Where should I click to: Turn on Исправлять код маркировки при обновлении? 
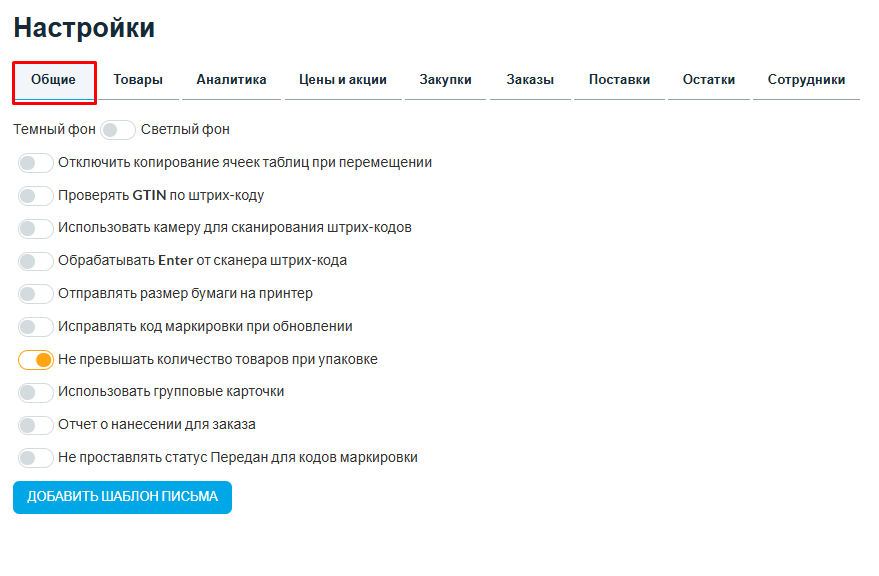click(36, 327)
